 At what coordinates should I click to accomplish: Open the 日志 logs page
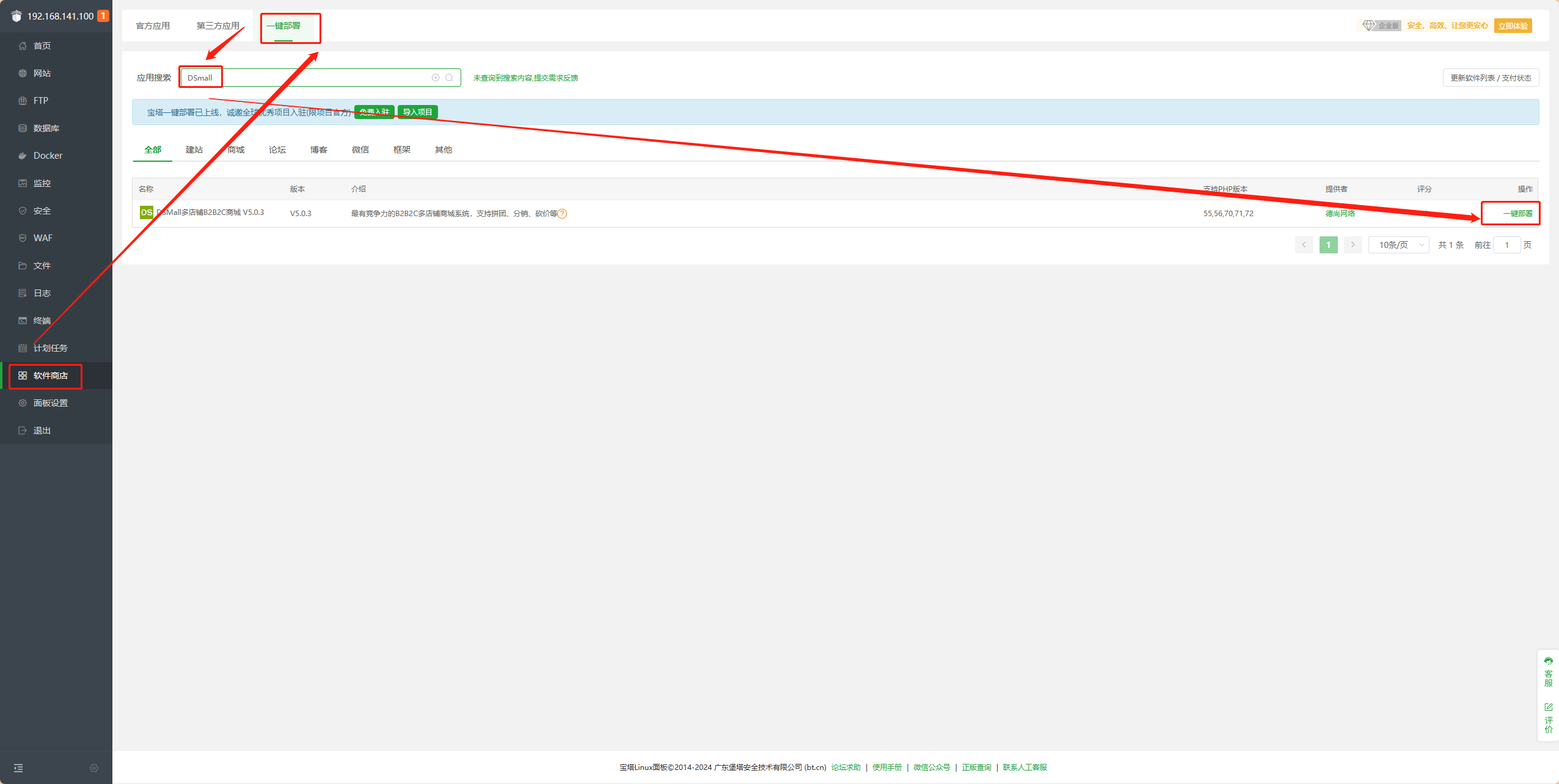click(56, 293)
